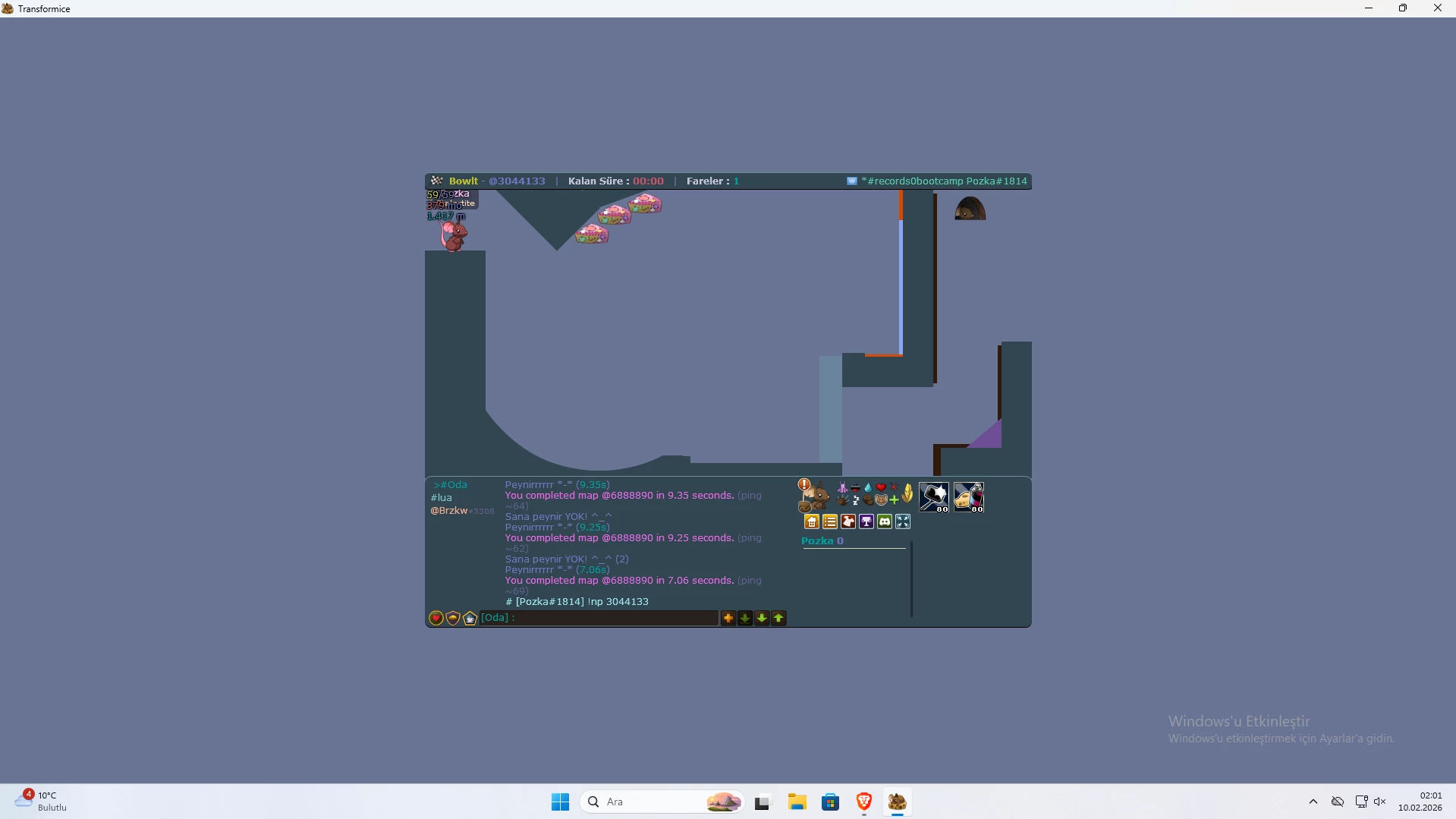The height and width of the screenshot is (819, 1456).
Task: Click the 'completed map in 9.35 seconds' message
Action: coord(634,500)
